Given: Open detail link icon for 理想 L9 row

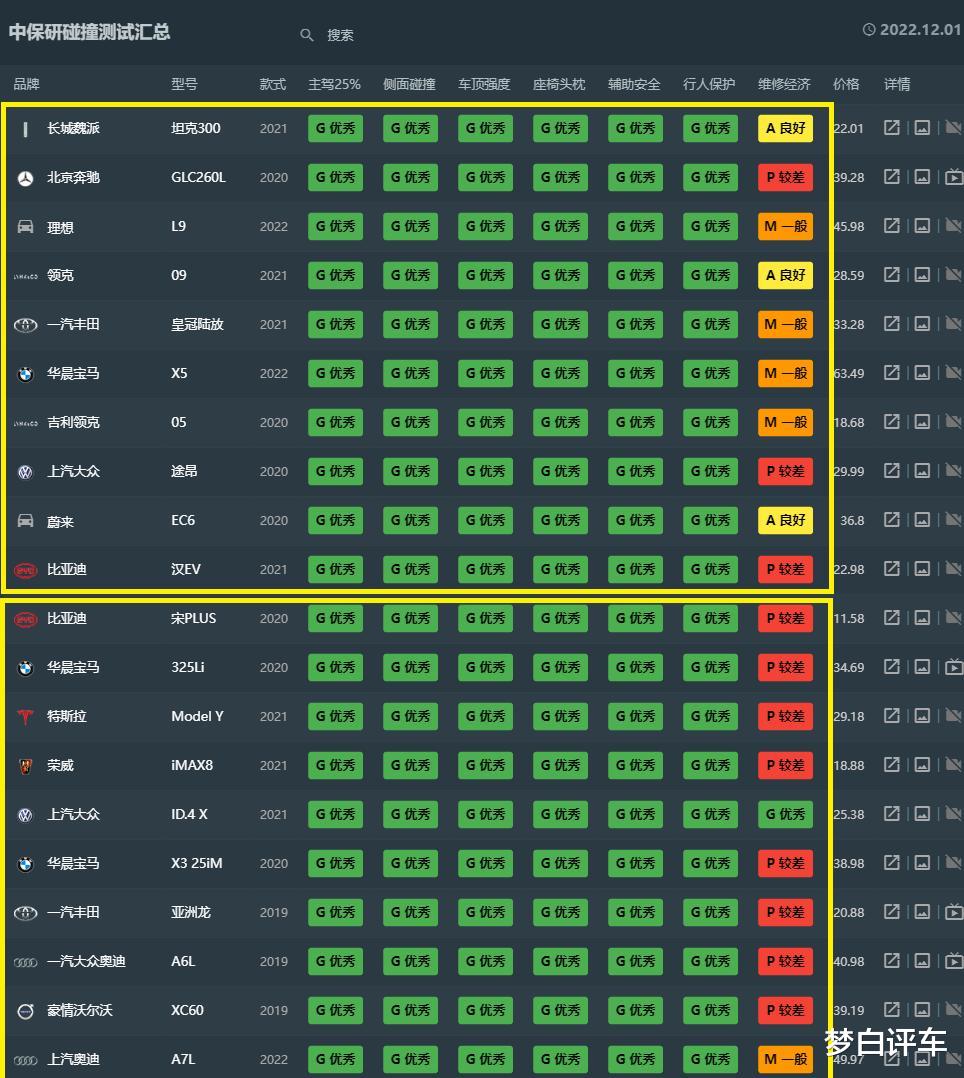Looking at the screenshot, I should pos(892,226).
